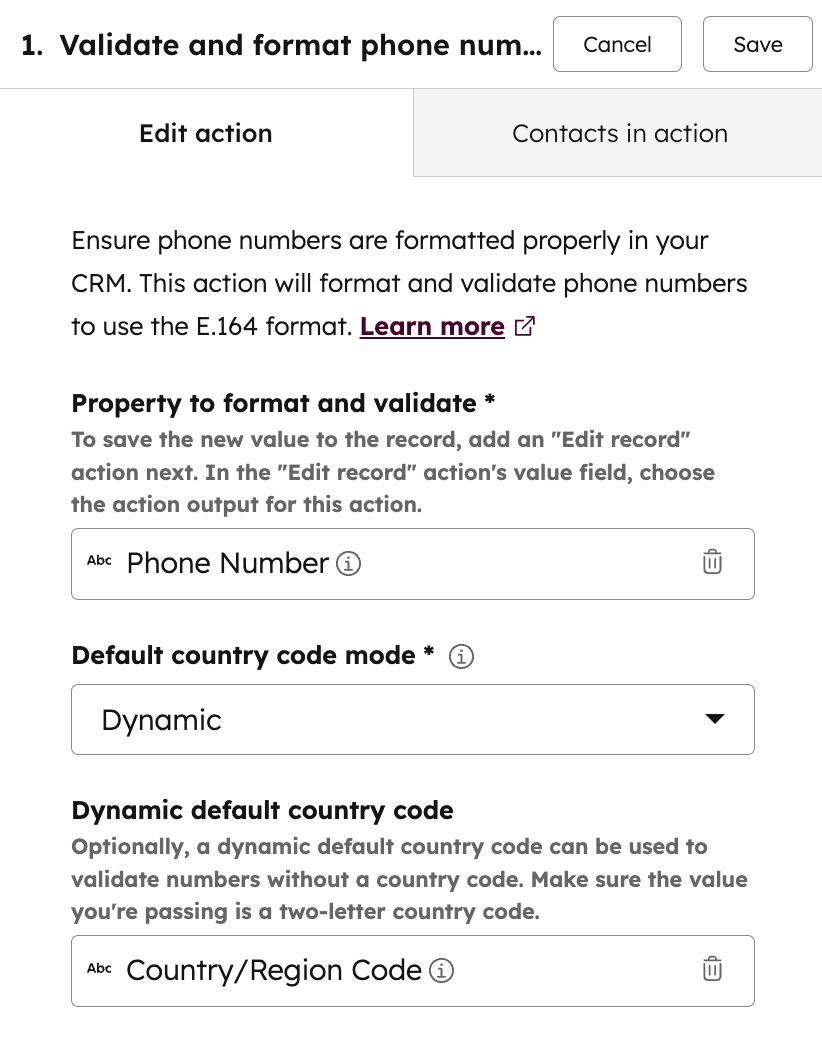Screen dimensions: 822x1060
Task: Click the chevron on the Dynamic selector
Action: point(715,719)
